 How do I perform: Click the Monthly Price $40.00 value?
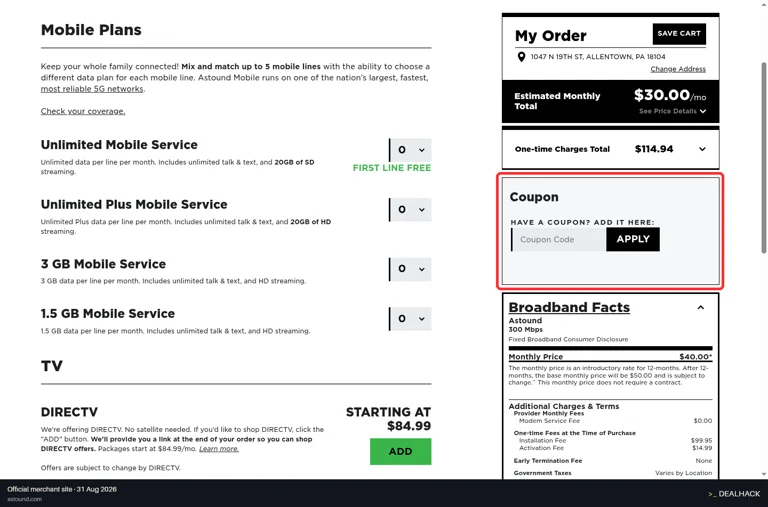click(696, 357)
